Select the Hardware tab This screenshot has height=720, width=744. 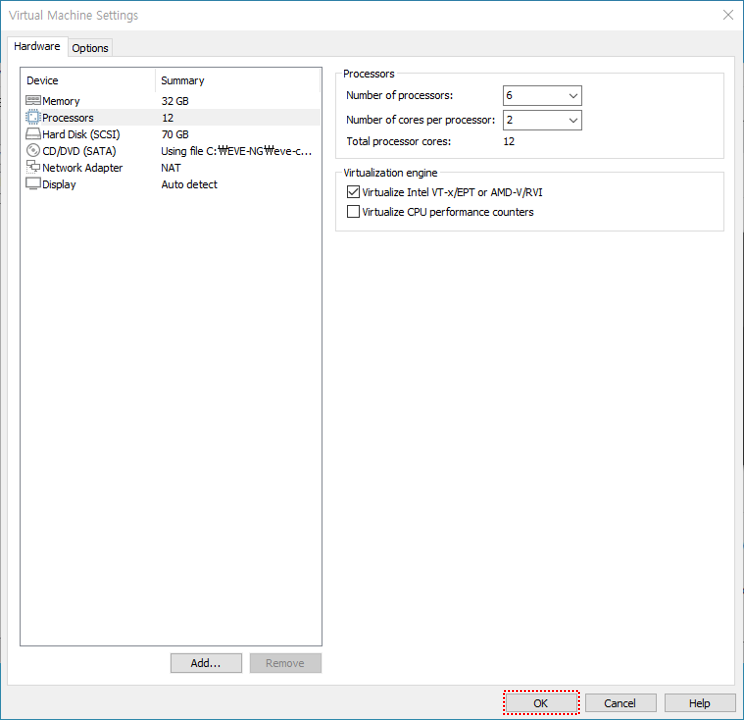tap(37, 46)
